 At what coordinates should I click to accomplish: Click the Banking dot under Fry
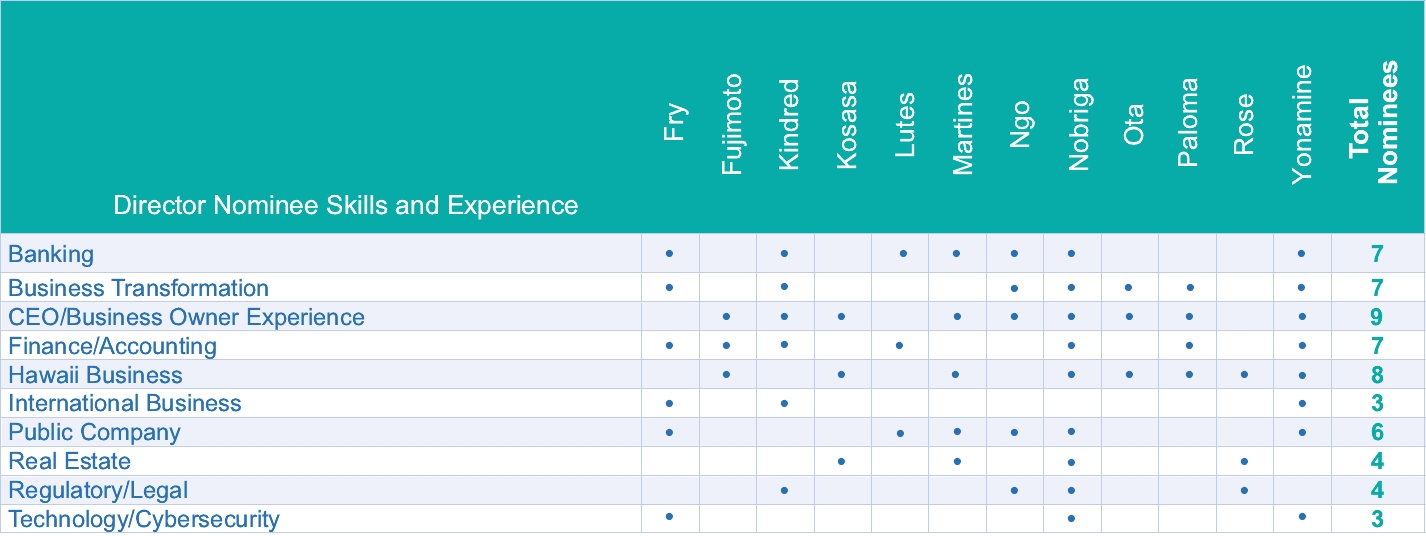(669, 254)
